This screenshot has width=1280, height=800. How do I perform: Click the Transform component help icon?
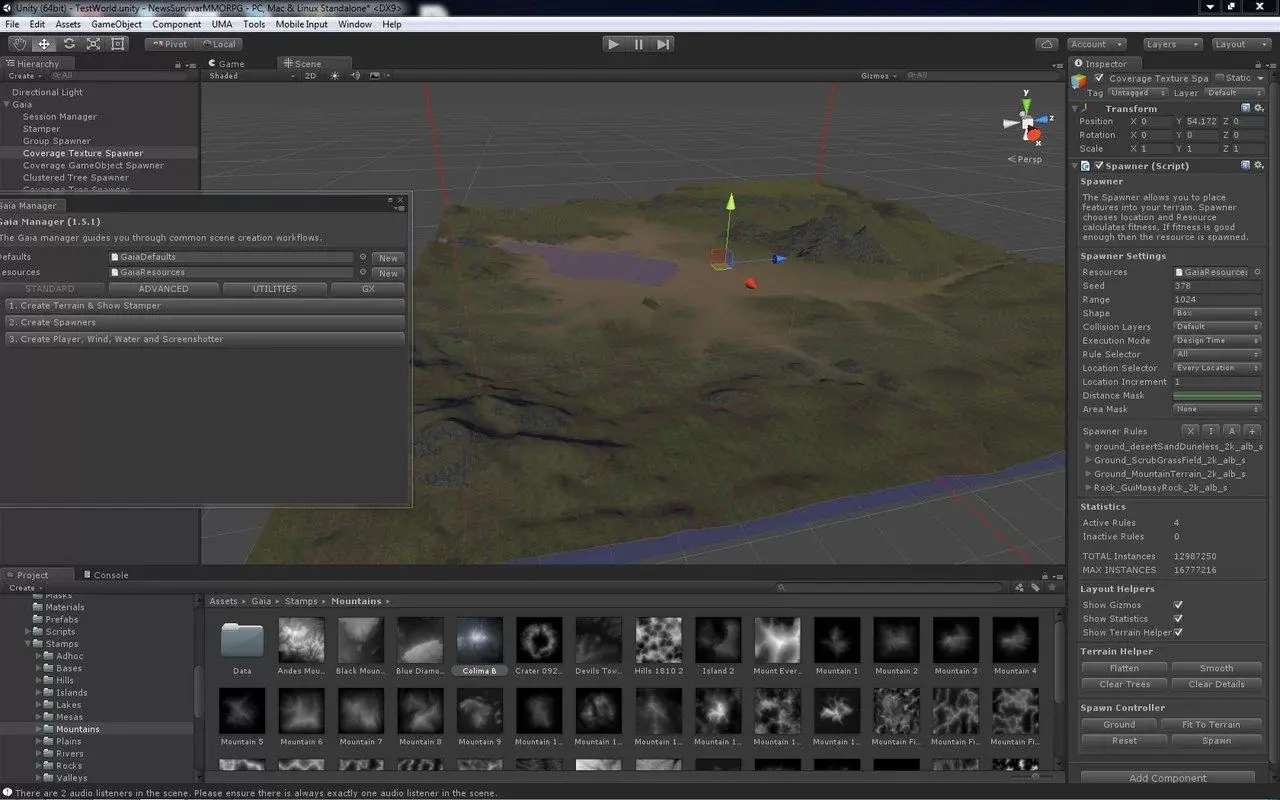[1245, 108]
